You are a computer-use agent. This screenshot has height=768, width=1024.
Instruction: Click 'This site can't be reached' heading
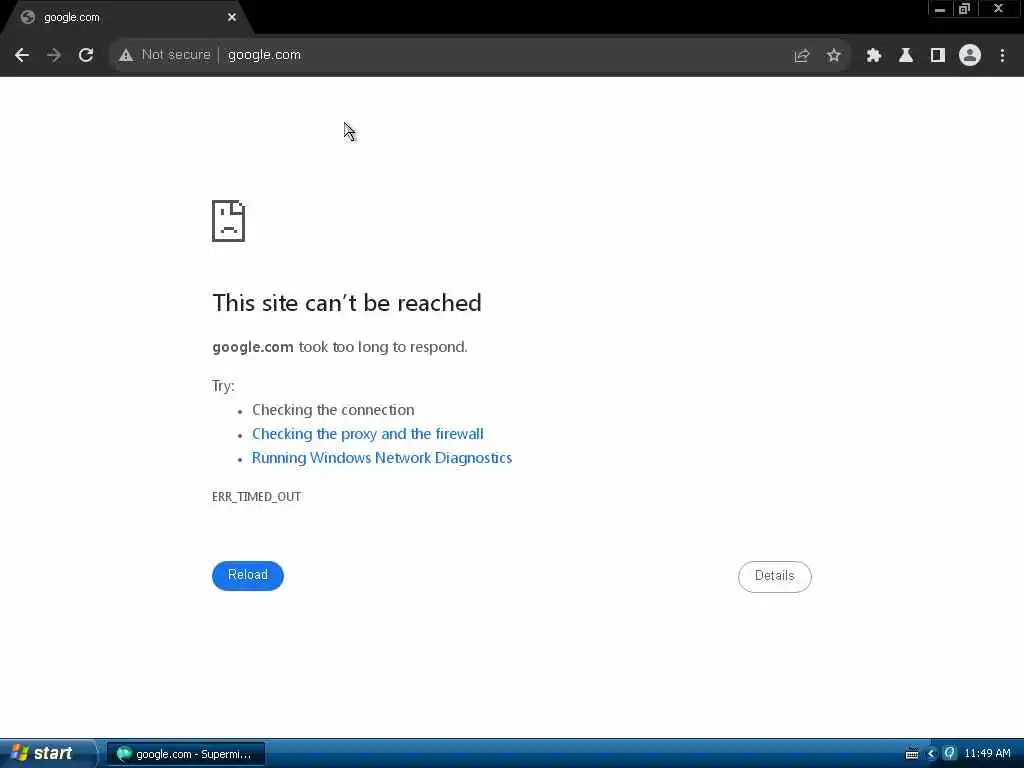[347, 303]
